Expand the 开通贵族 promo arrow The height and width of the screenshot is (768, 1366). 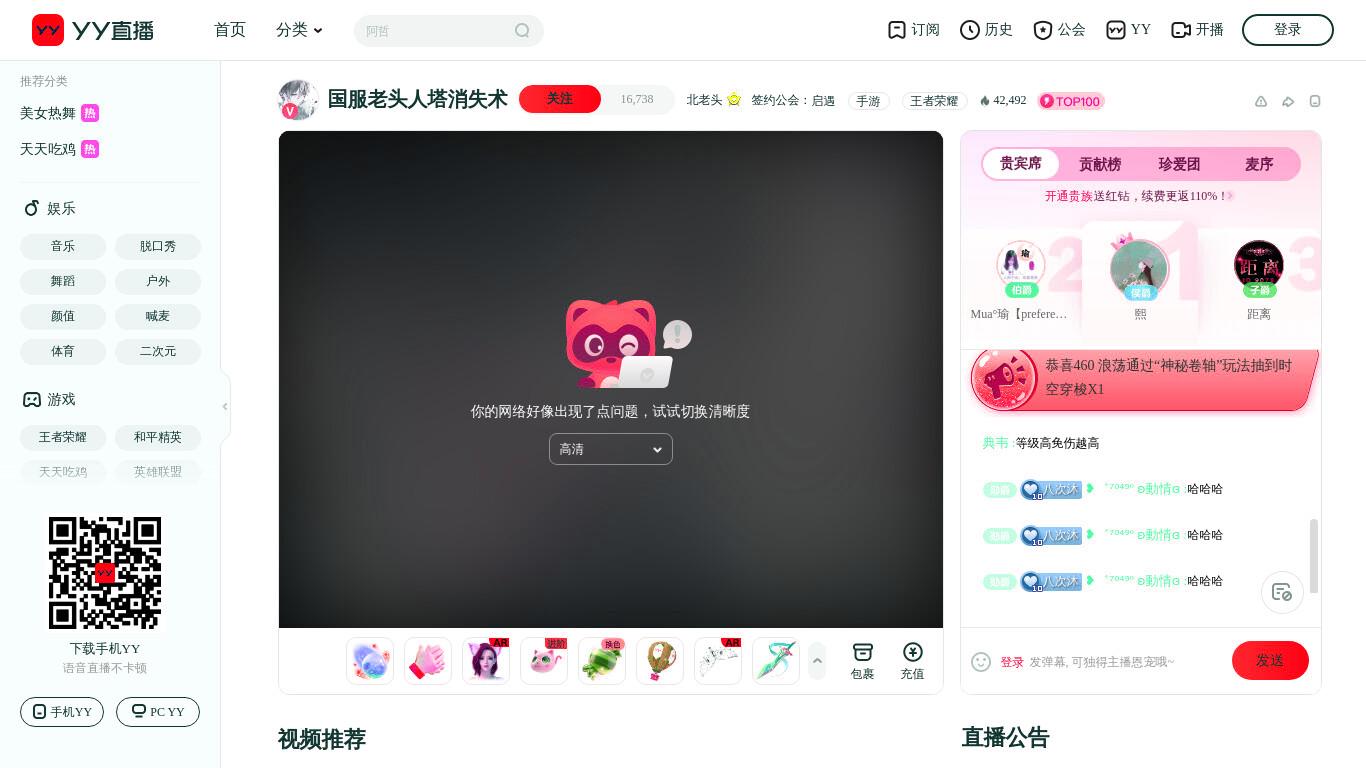point(1231,196)
